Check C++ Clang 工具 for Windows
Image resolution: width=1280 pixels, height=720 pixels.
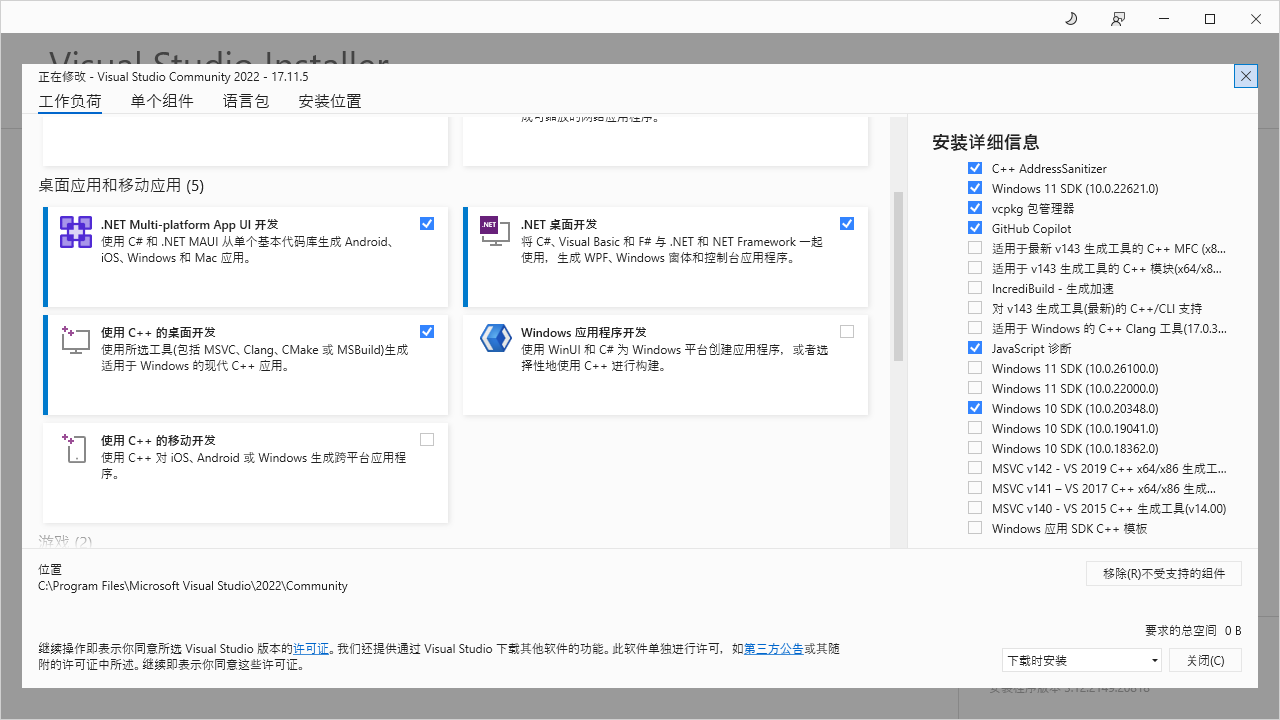(975, 328)
